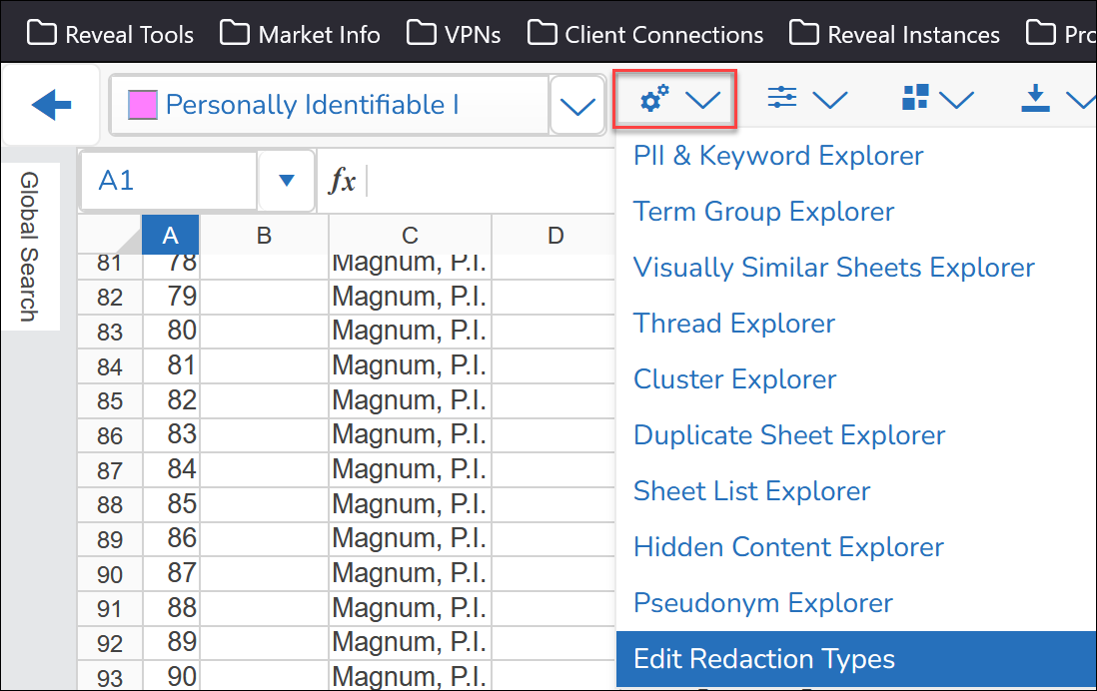1097x691 pixels.
Task: Select row header 82
Action: click(110, 297)
